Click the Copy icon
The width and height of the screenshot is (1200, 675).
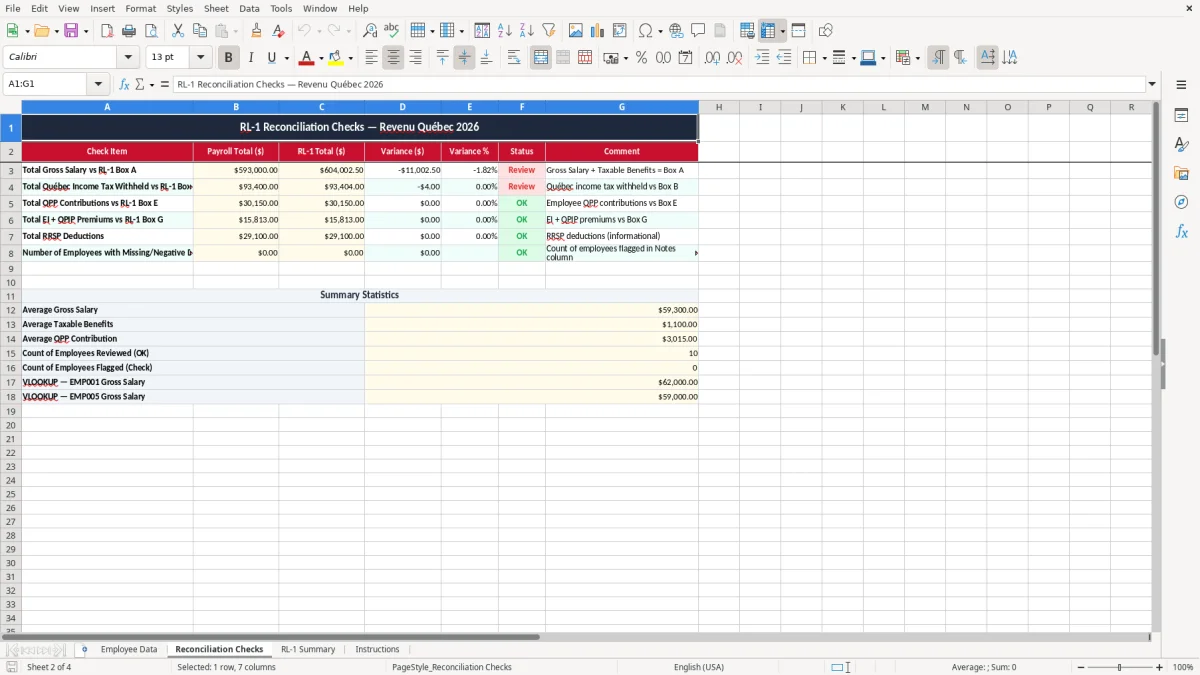[200, 31]
